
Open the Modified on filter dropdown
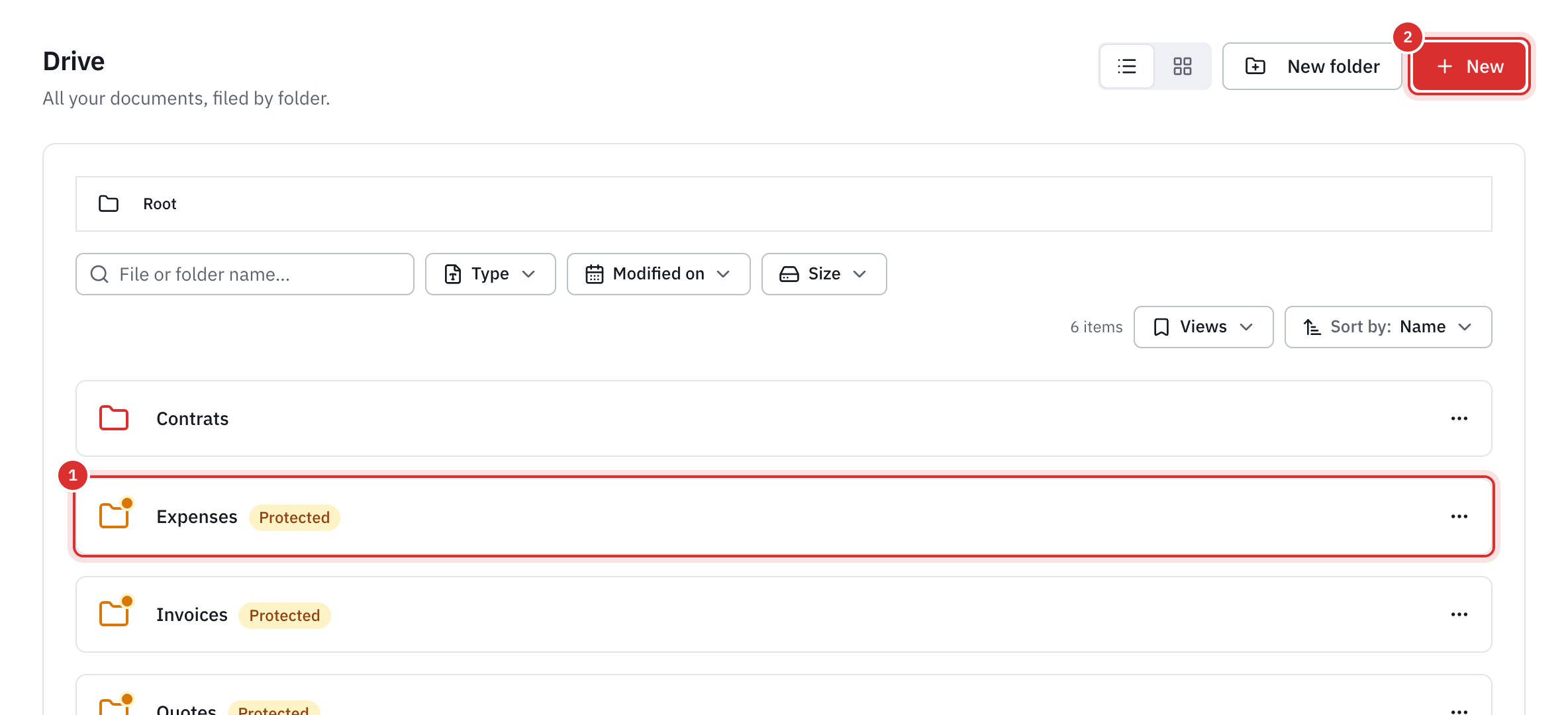click(x=658, y=274)
